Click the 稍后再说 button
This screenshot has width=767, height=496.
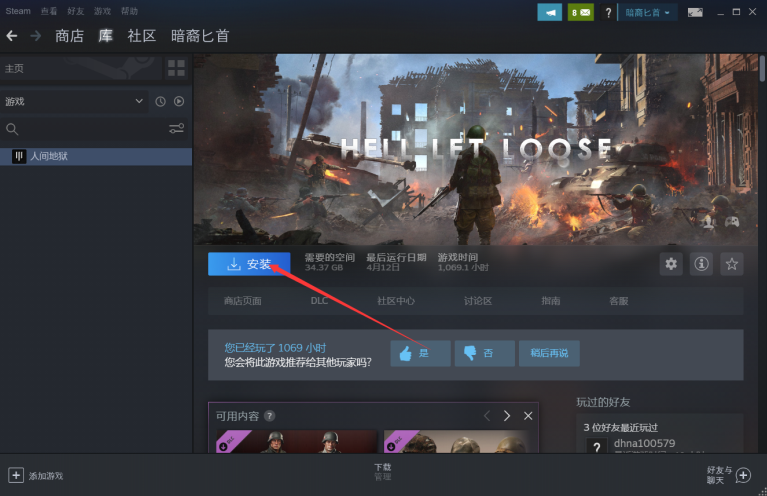549,353
